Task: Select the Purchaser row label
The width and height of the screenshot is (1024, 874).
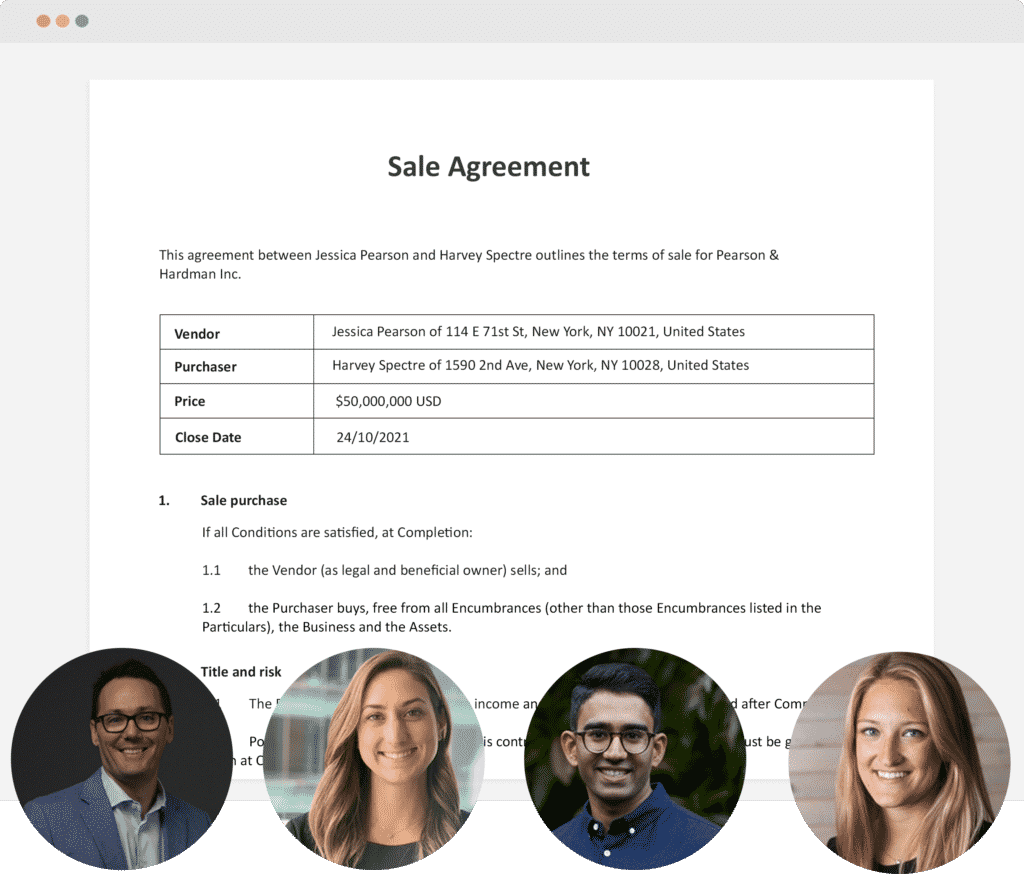Action: pyautogui.click(x=205, y=366)
